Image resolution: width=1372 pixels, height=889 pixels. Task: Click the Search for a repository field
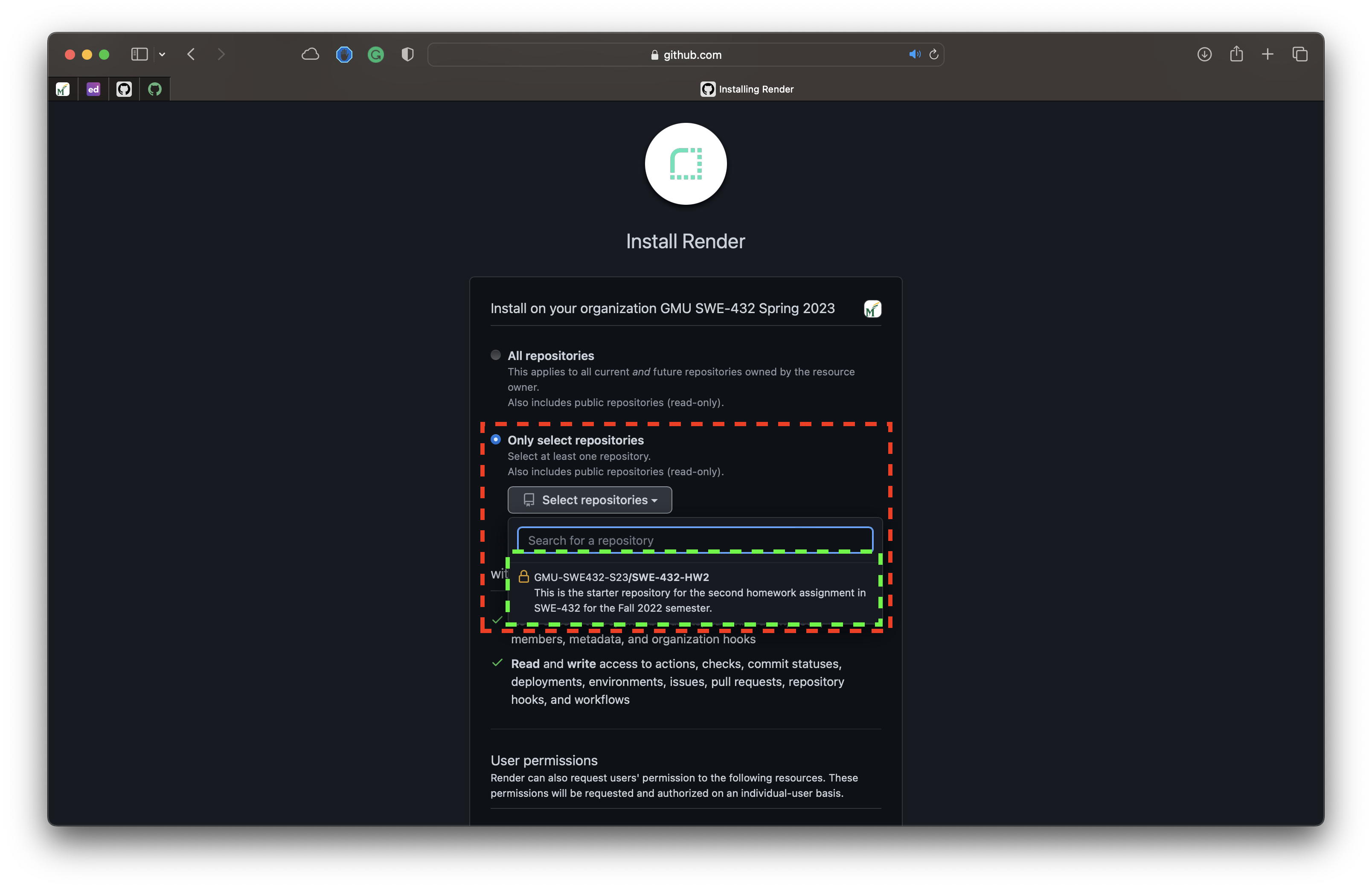pyautogui.click(x=695, y=540)
